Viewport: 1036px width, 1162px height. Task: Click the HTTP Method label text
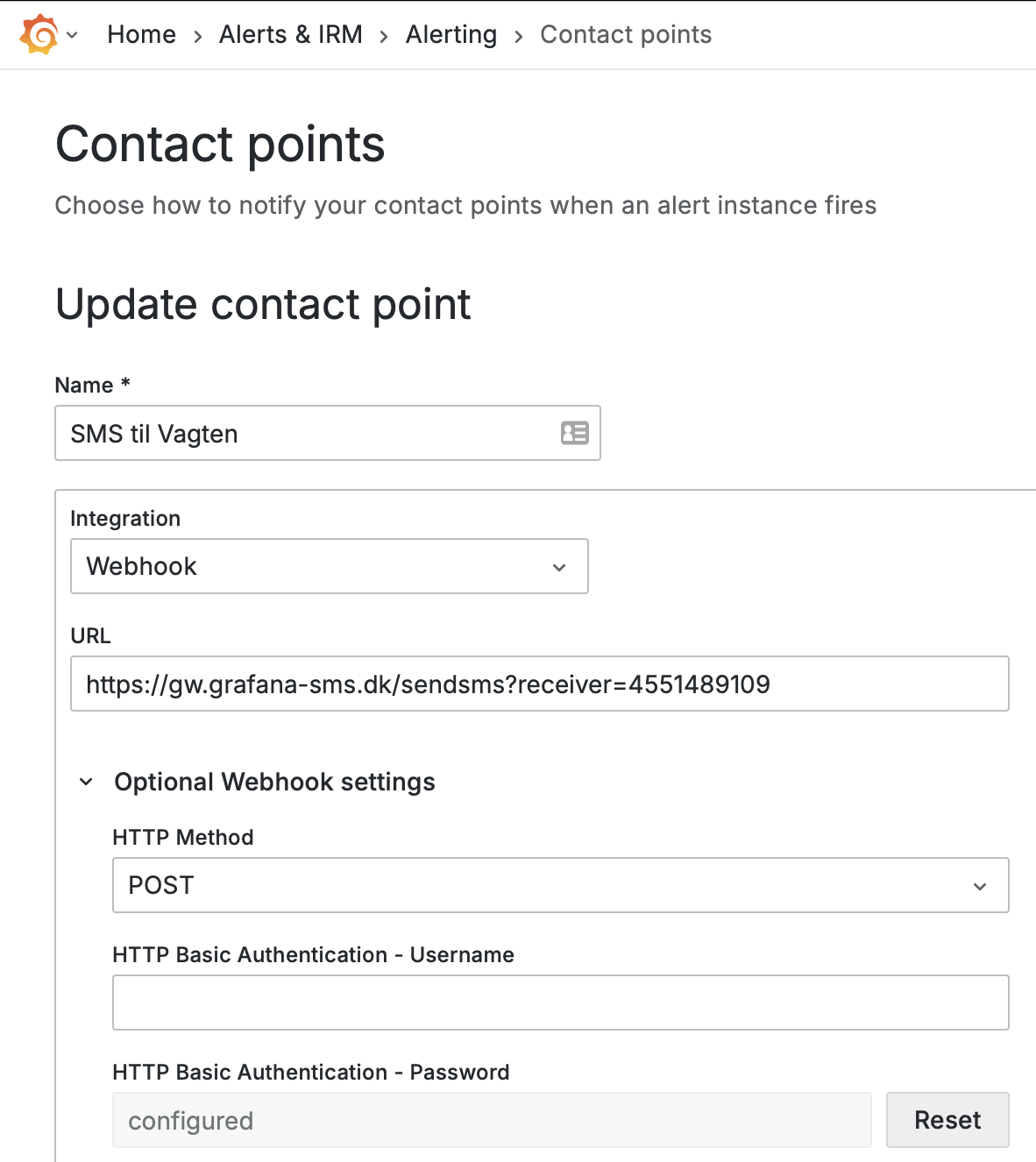(182, 838)
